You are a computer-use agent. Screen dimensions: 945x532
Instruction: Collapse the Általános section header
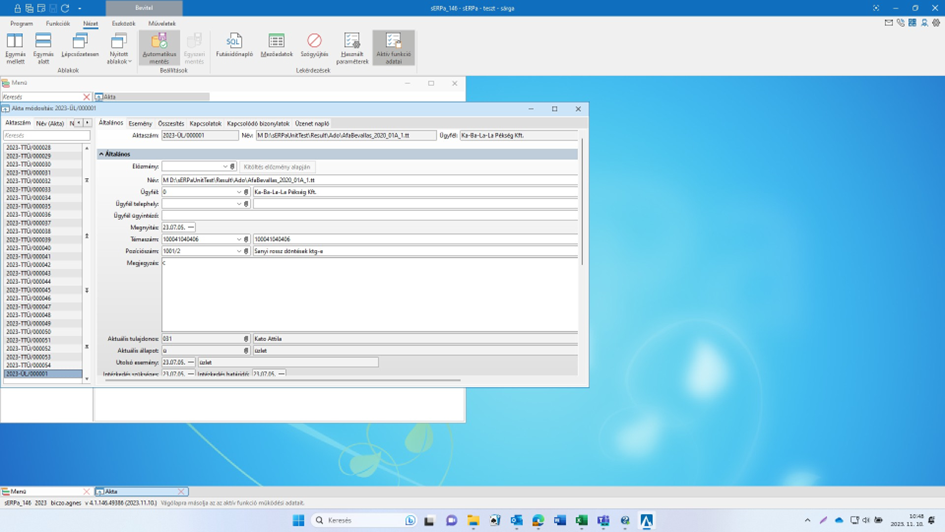pos(102,154)
